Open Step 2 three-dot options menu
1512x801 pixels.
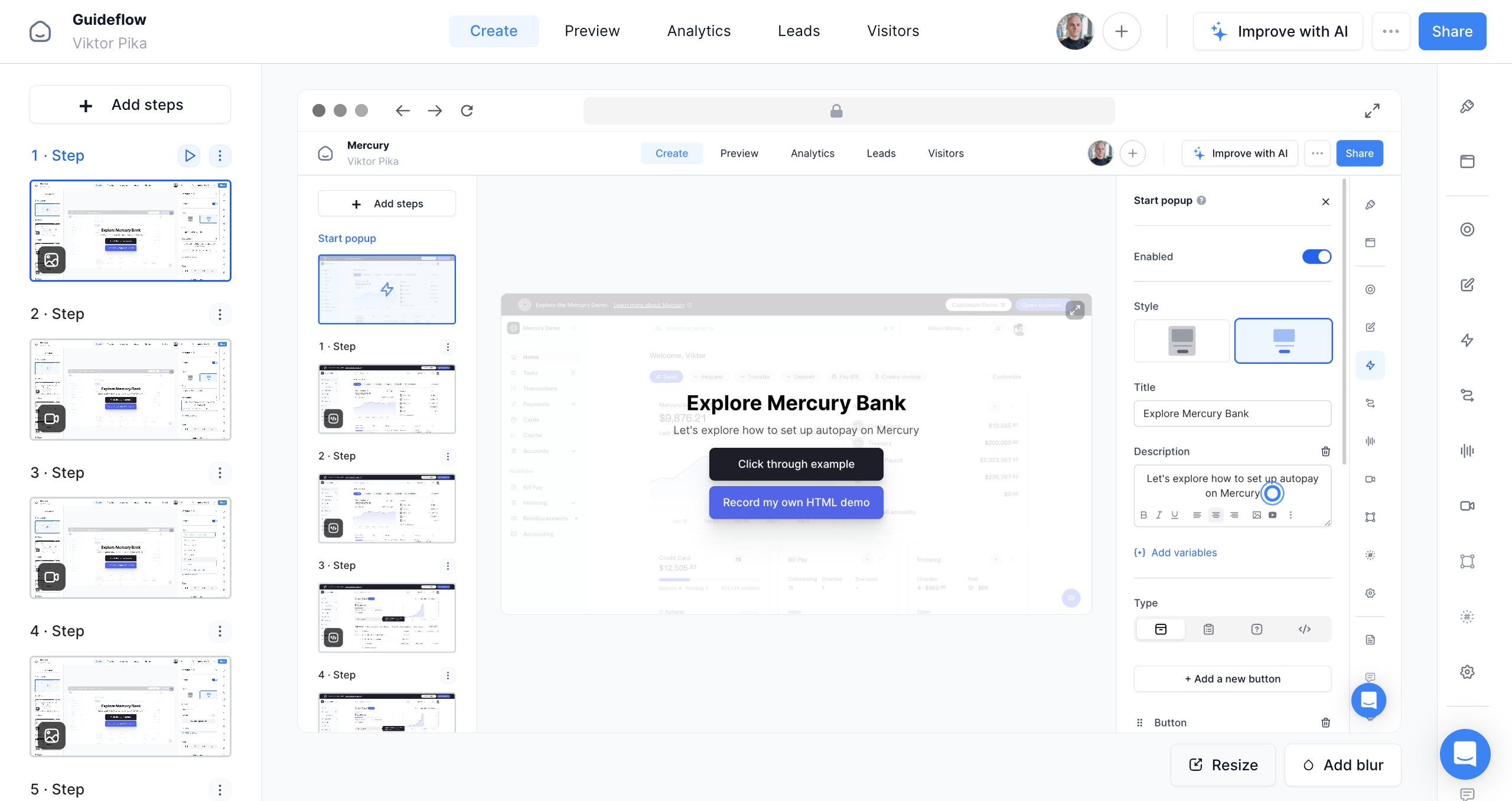pos(220,314)
